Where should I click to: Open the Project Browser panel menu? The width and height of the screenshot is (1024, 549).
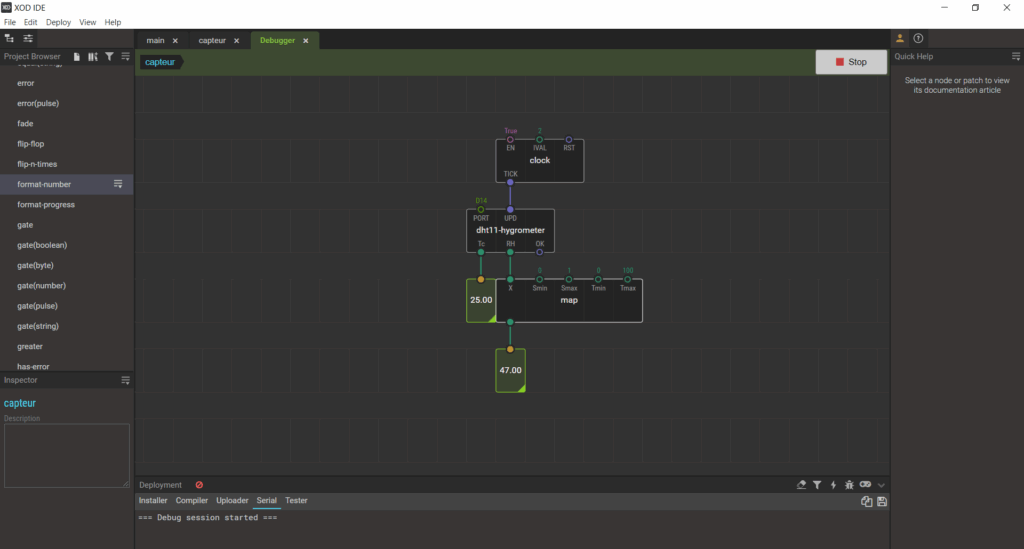125,57
